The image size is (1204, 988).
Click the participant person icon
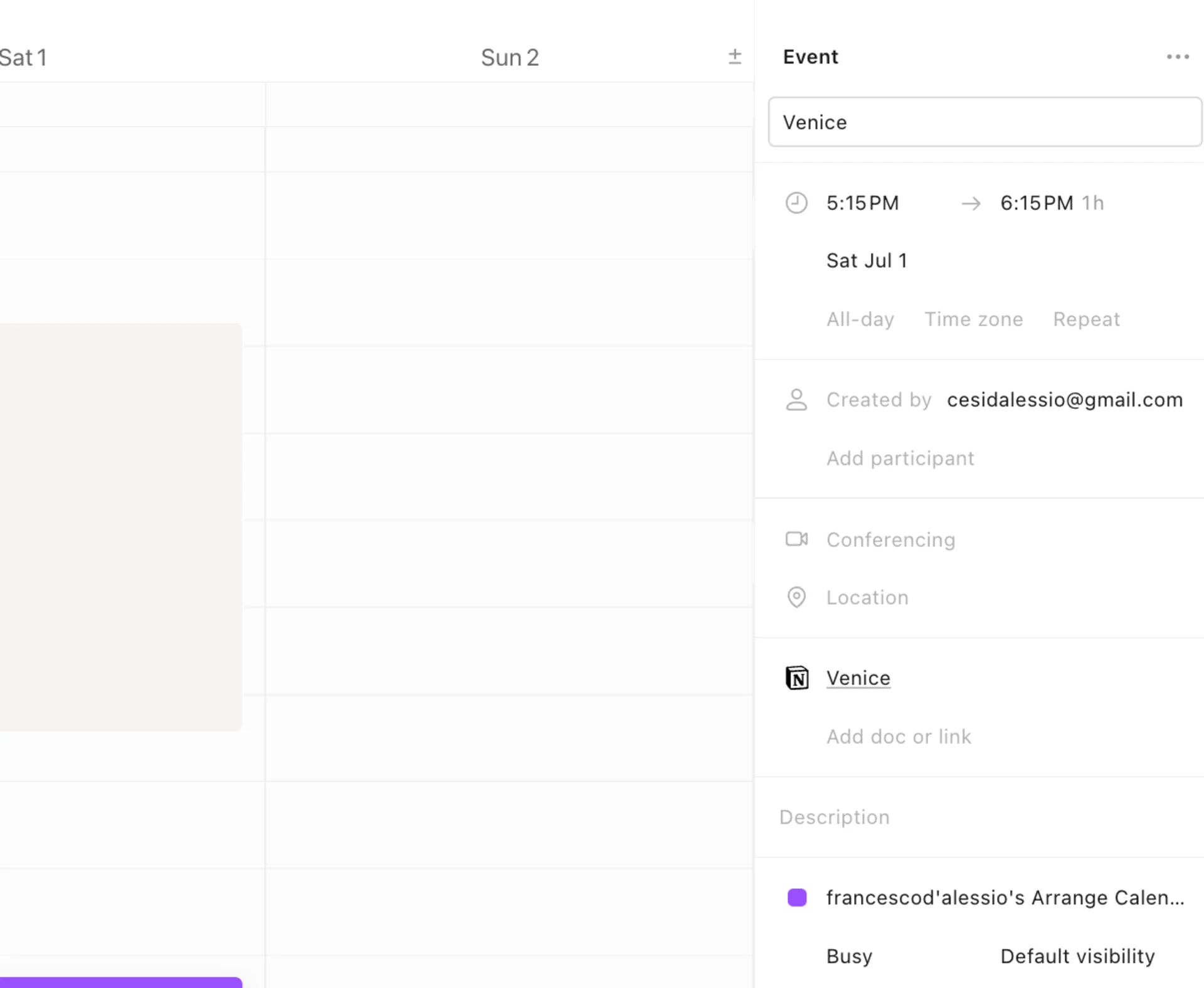[x=796, y=400]
